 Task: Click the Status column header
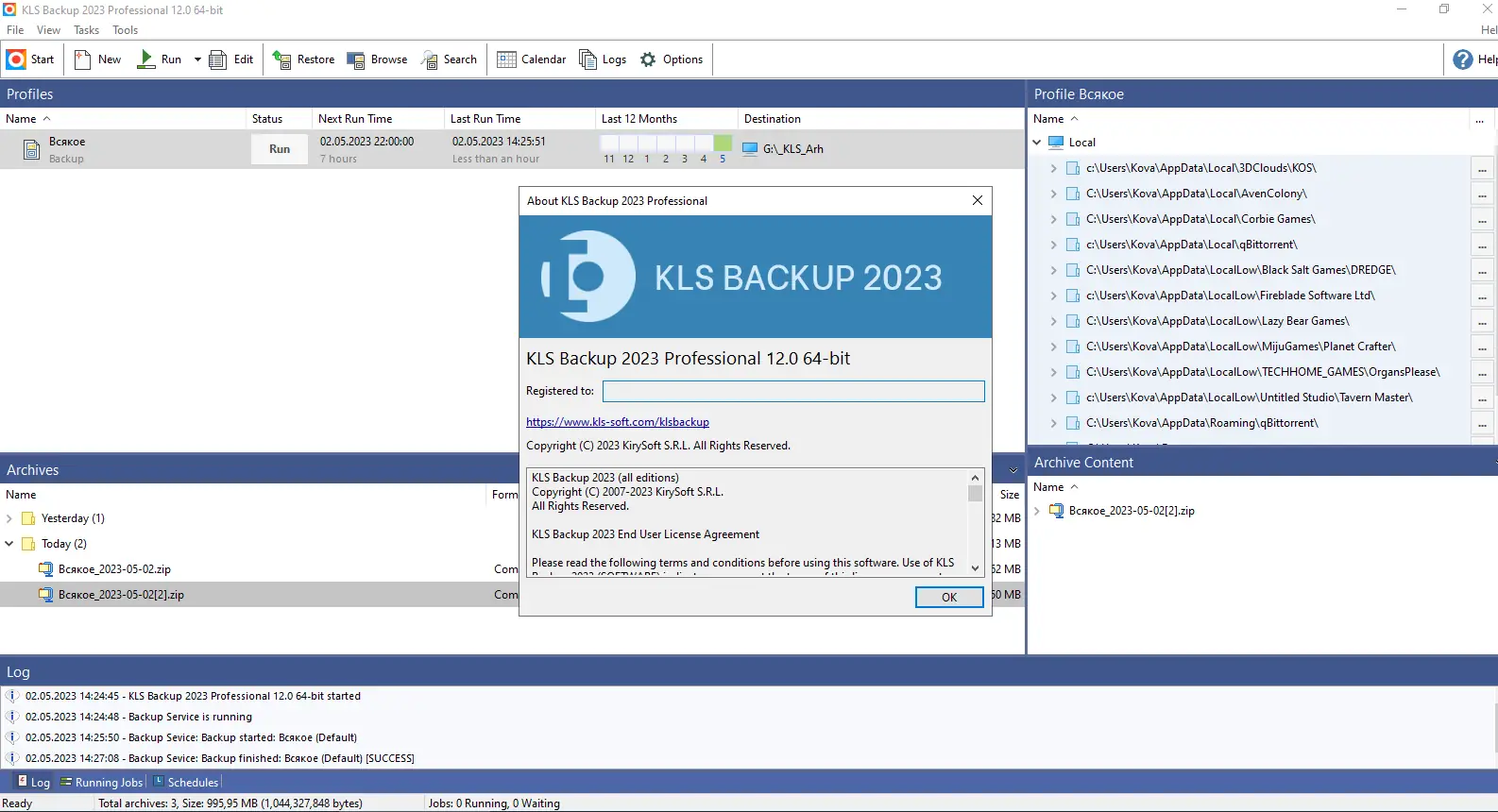click(278, 119)
